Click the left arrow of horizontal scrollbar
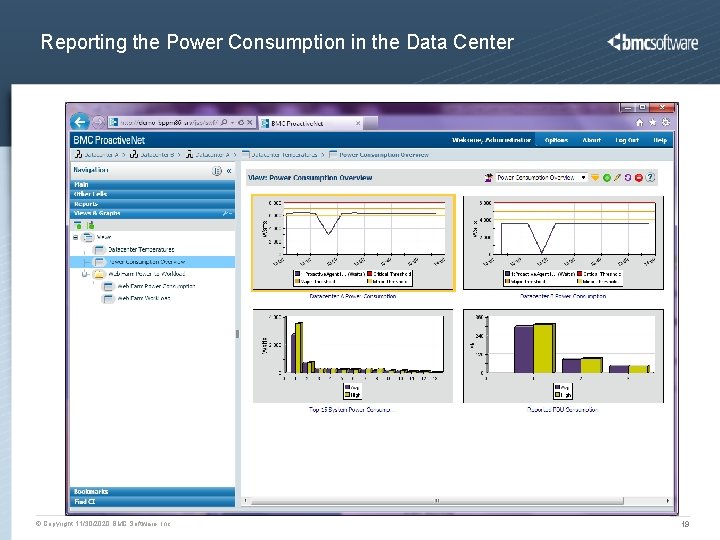Image resolution: width=720 pixels, height=540 pixels. [246, 501]
